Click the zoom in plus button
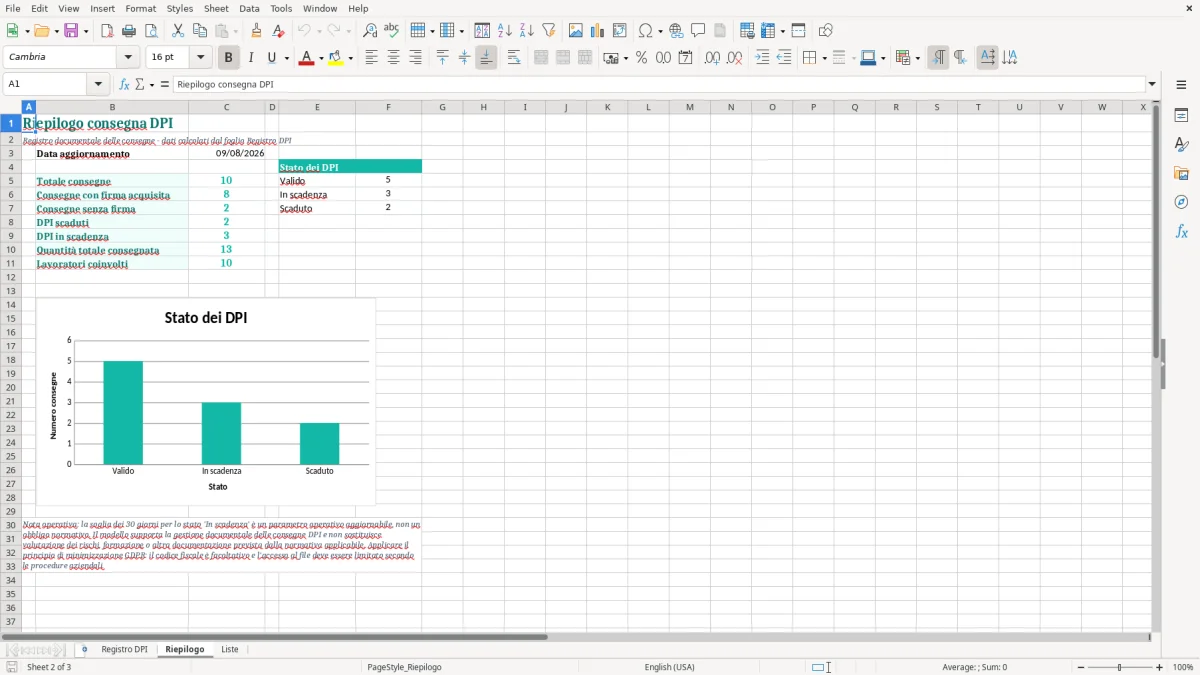 pyautogui.click(x=1160, y=667)
